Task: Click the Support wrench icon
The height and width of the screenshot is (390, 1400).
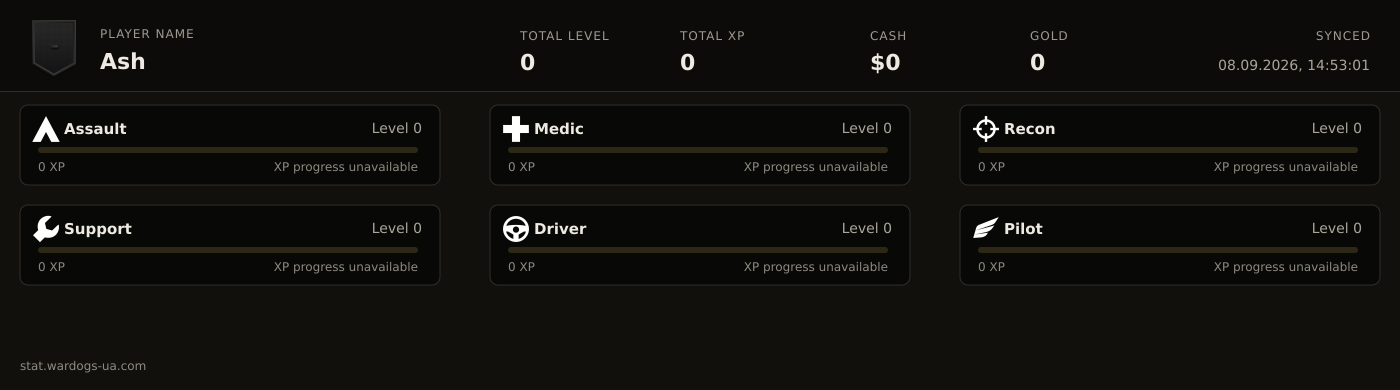Action: click(46, 229)
